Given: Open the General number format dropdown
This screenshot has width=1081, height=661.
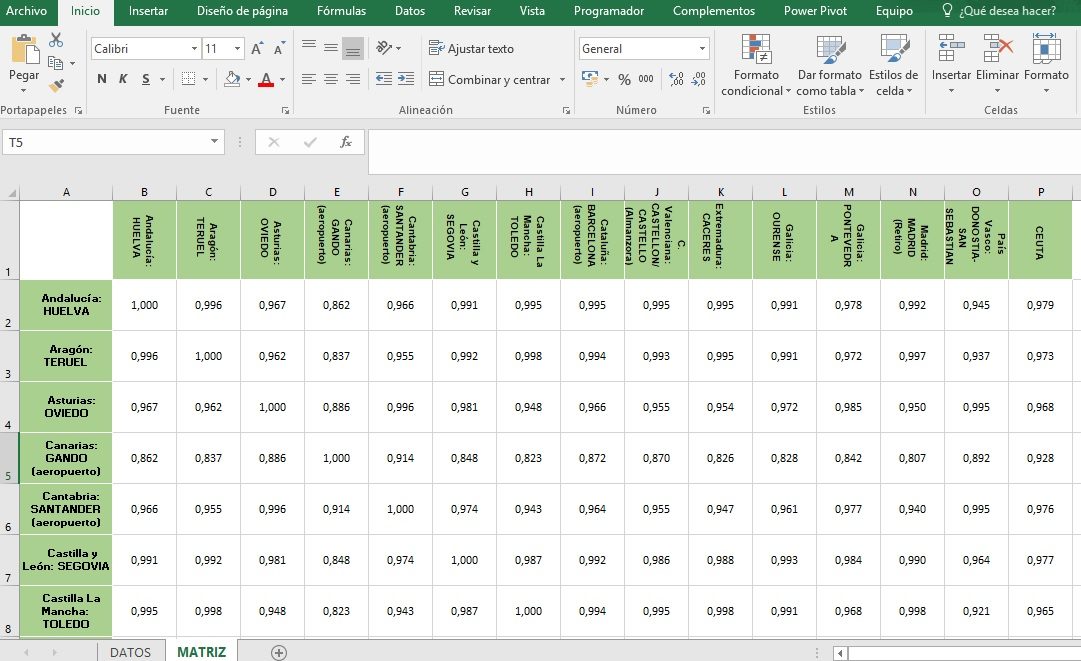Looking at the screenshot, I should 703,48.
